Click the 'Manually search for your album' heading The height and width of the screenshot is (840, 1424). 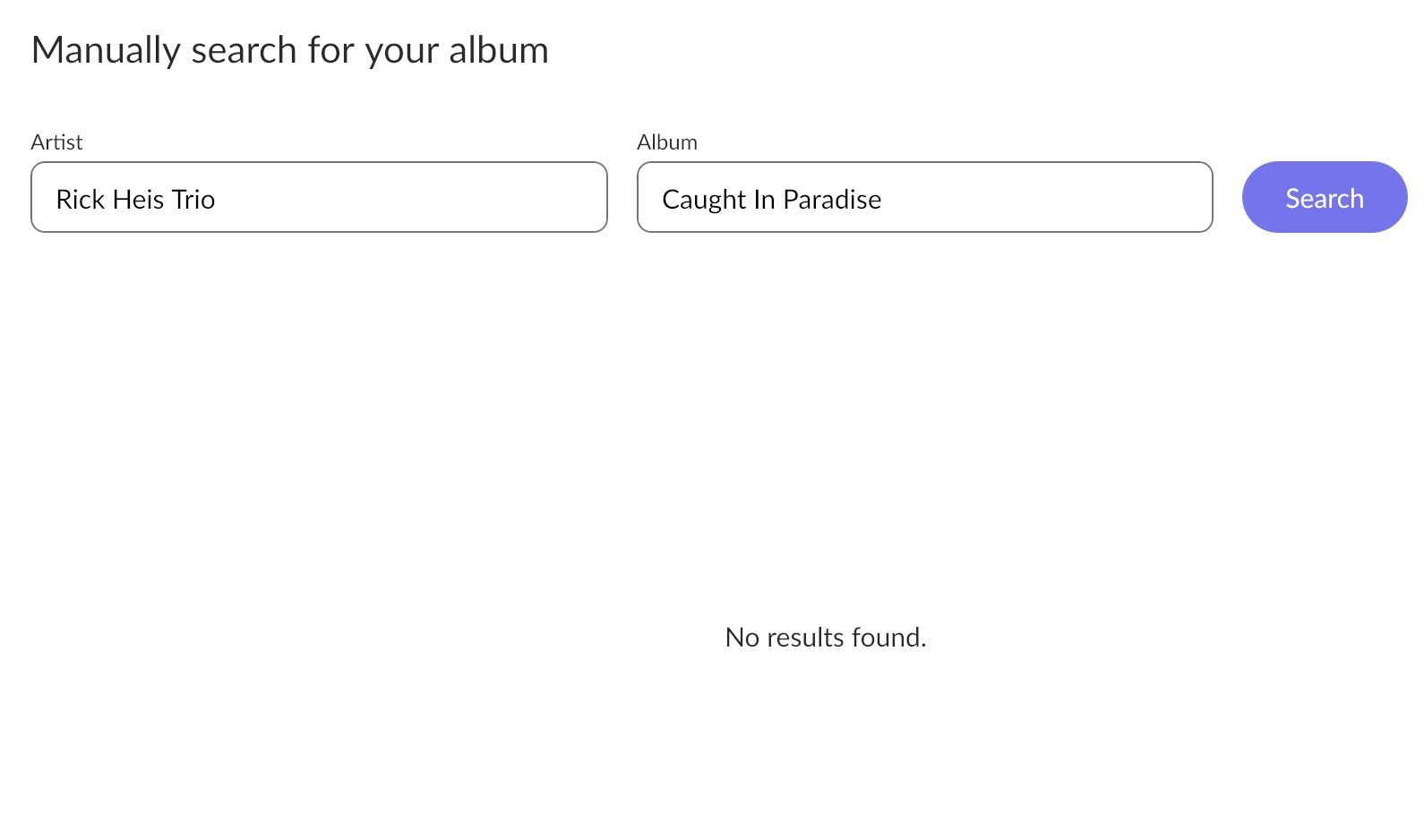click(290, 51)
